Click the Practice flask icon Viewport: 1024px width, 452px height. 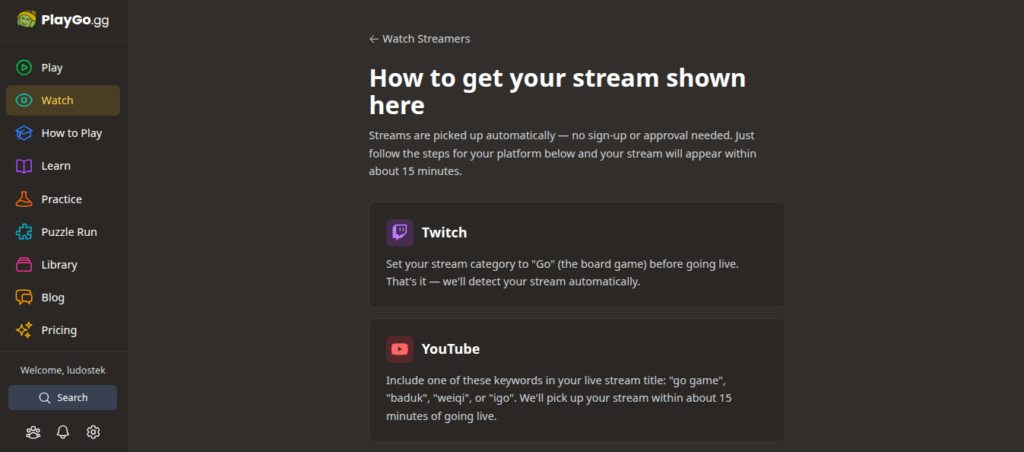pyautogui.click(x=24, y=199)
